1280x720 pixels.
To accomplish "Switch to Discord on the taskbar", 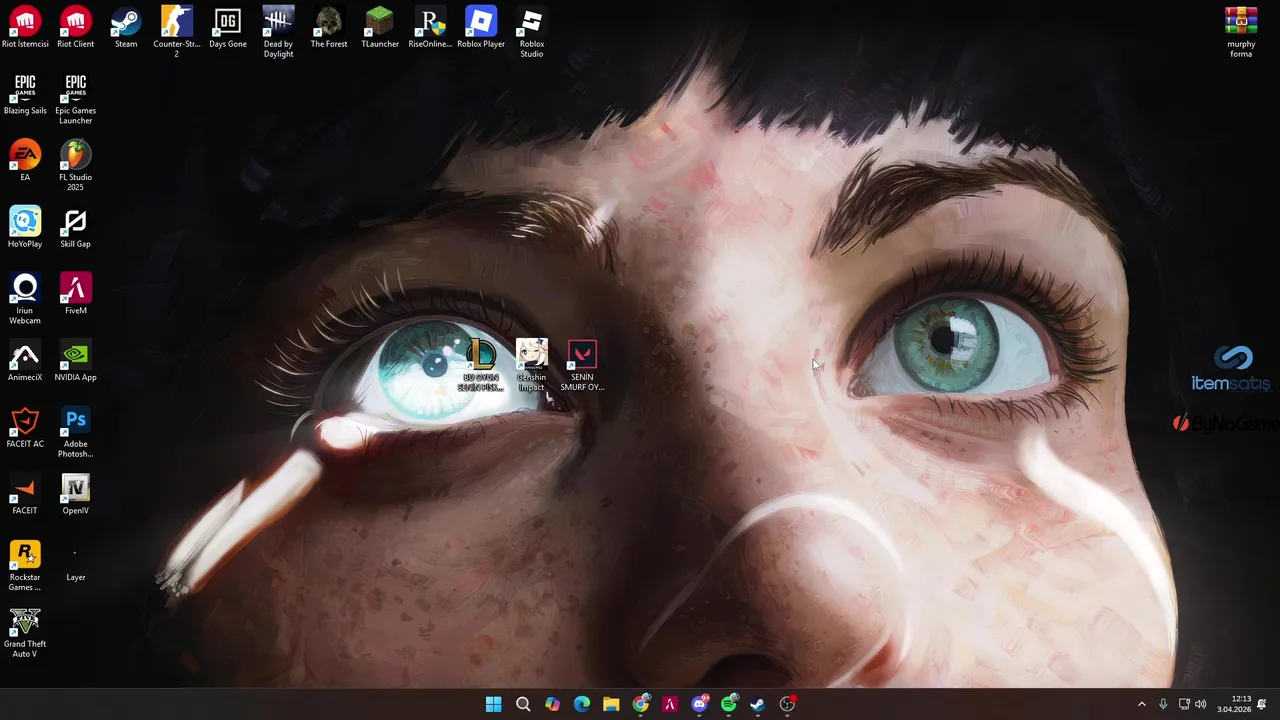I will coord(699,704).
